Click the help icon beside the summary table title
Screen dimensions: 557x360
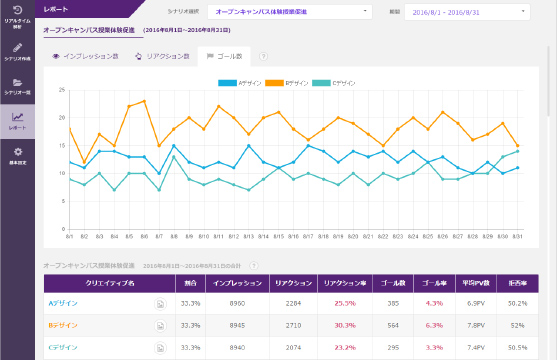(254, 265)
